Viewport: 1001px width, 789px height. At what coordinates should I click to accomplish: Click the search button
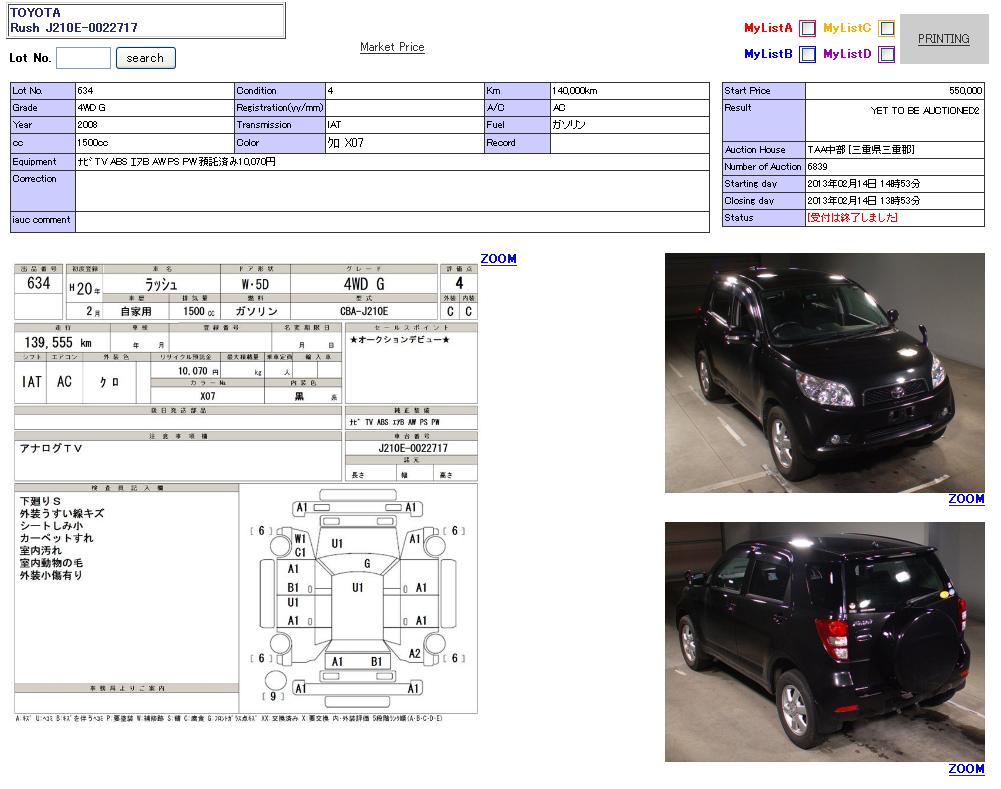point(145,58)
